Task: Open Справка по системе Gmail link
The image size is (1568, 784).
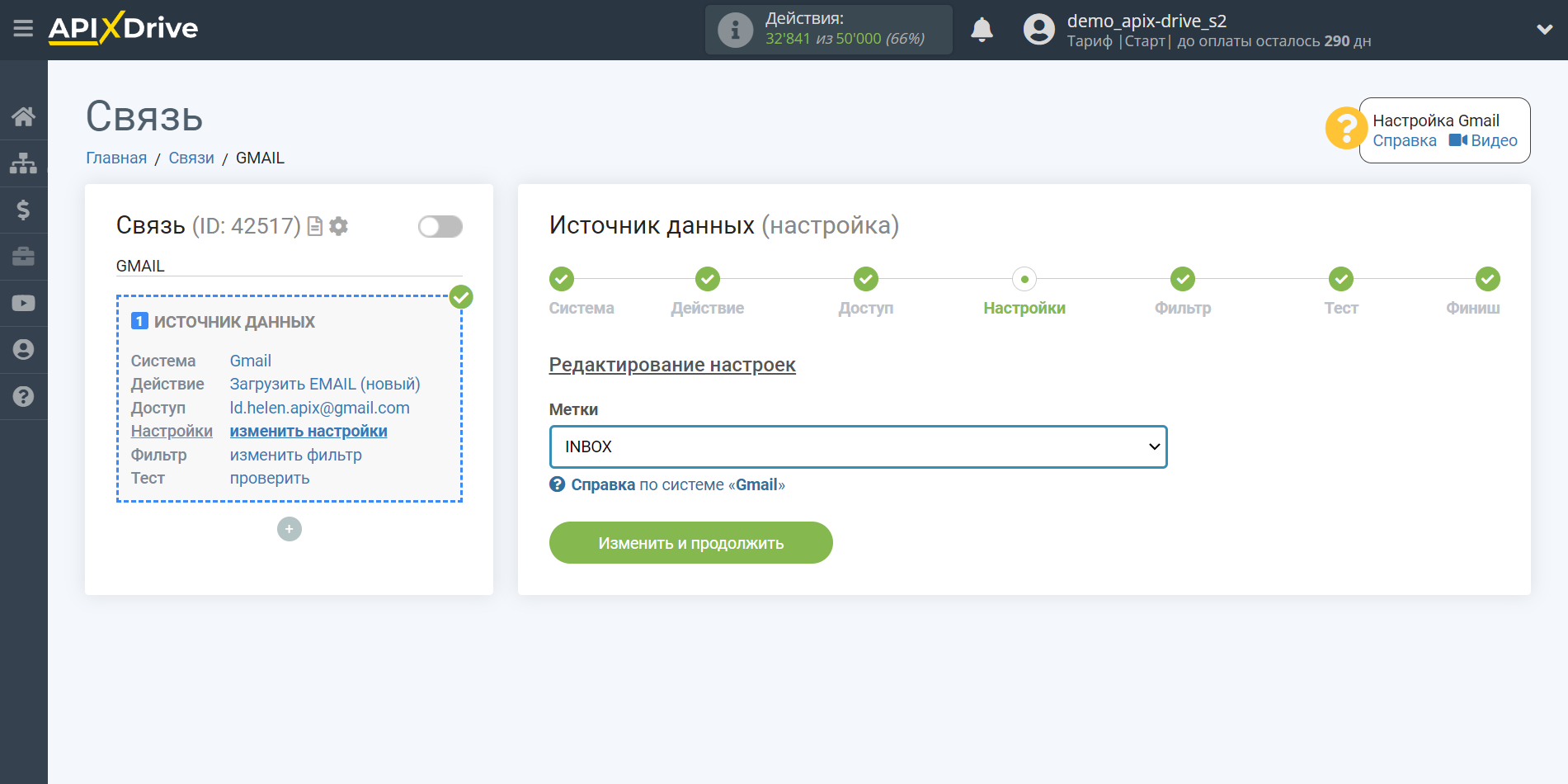Action: 667,484
